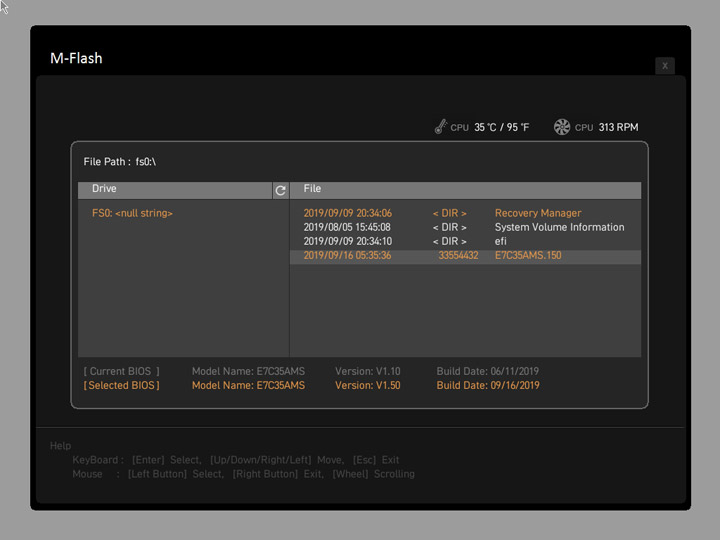Open the efi directory
Viewport: 720px width, 540px height.
click(x=501, y=241)
